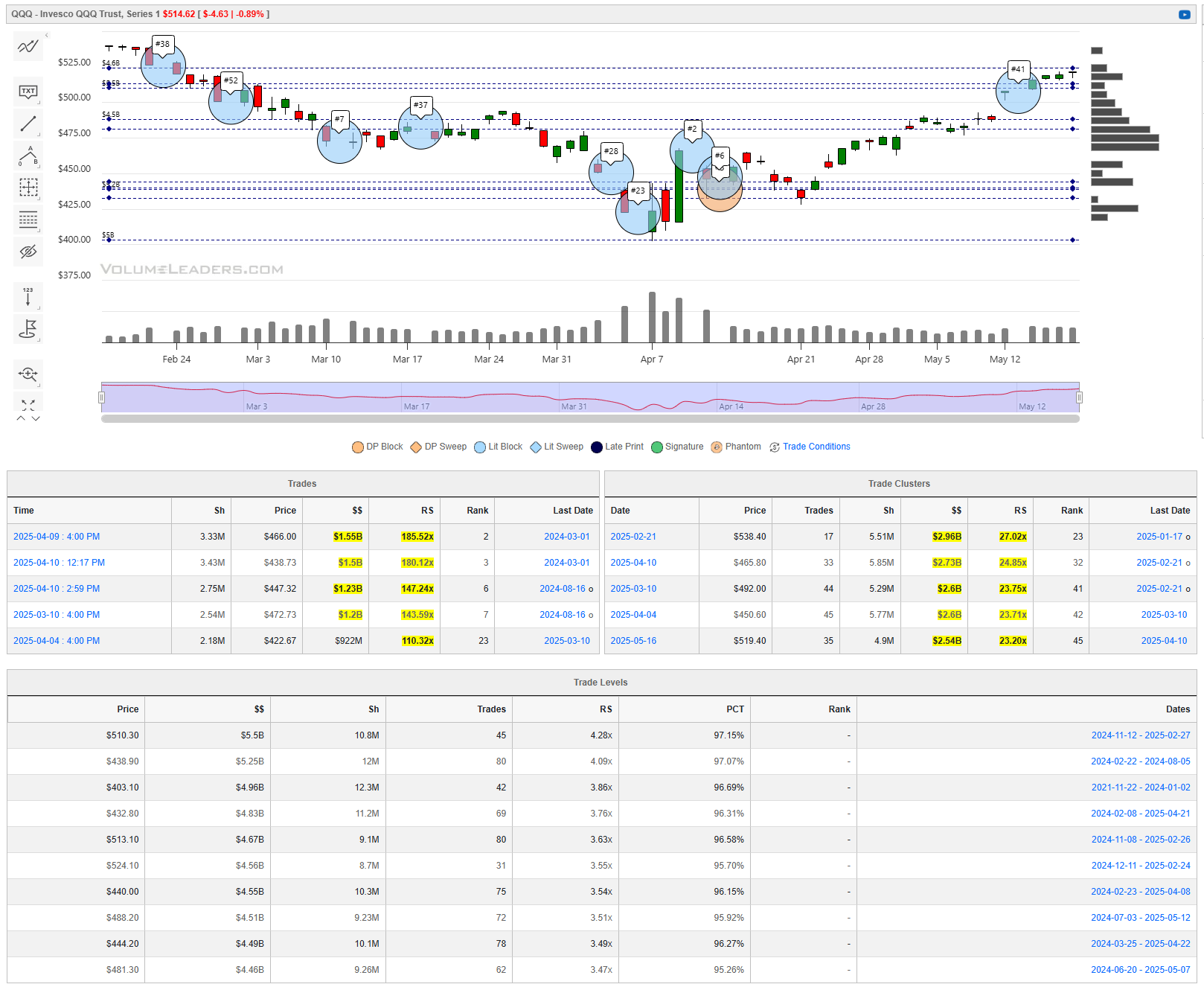This screenshot has height=987, width=1204.
Task: Collapse the drawing toolbar arrow
Action: tap(46, 35)
